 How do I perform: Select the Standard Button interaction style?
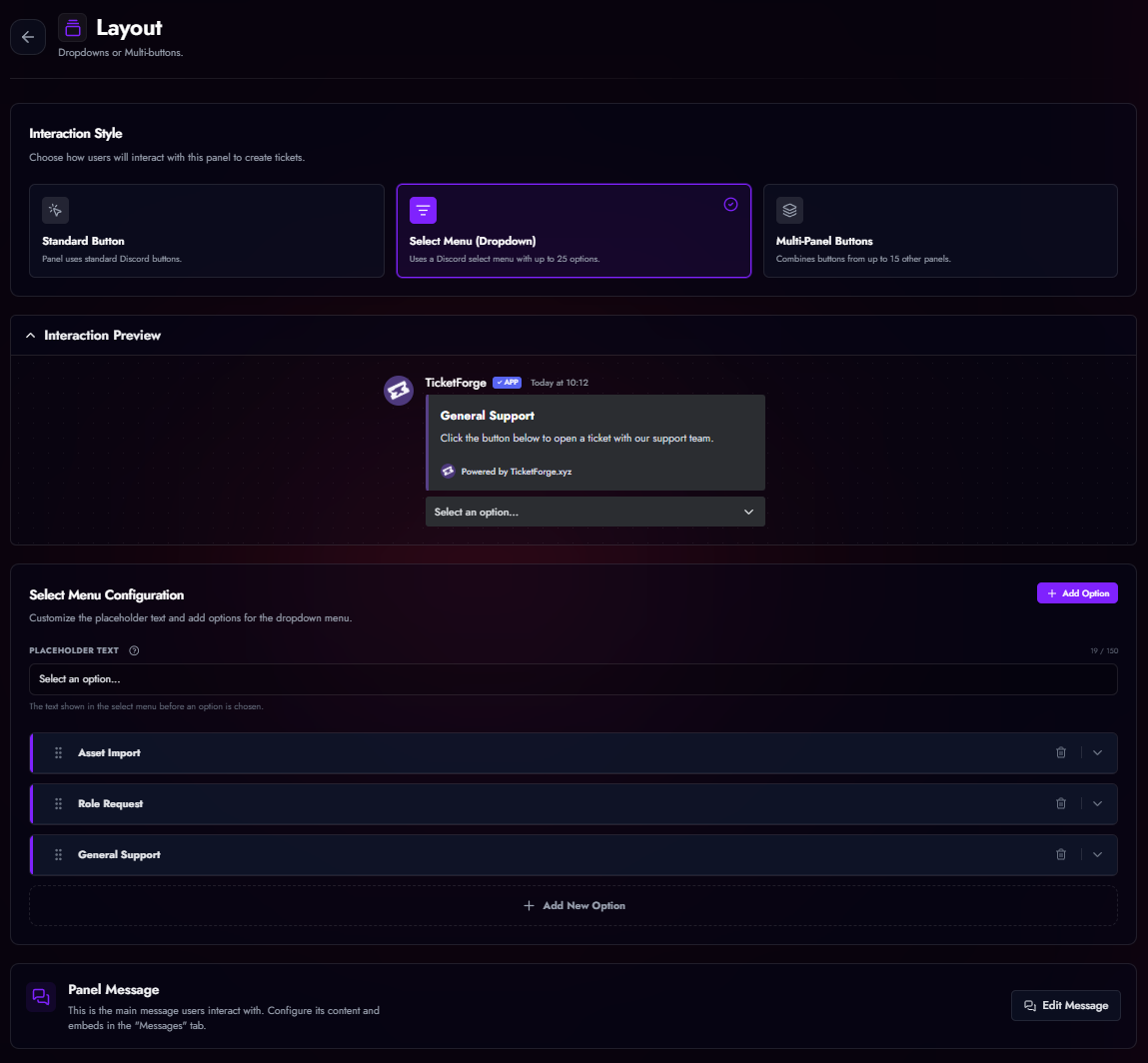[x=207, y=231]
